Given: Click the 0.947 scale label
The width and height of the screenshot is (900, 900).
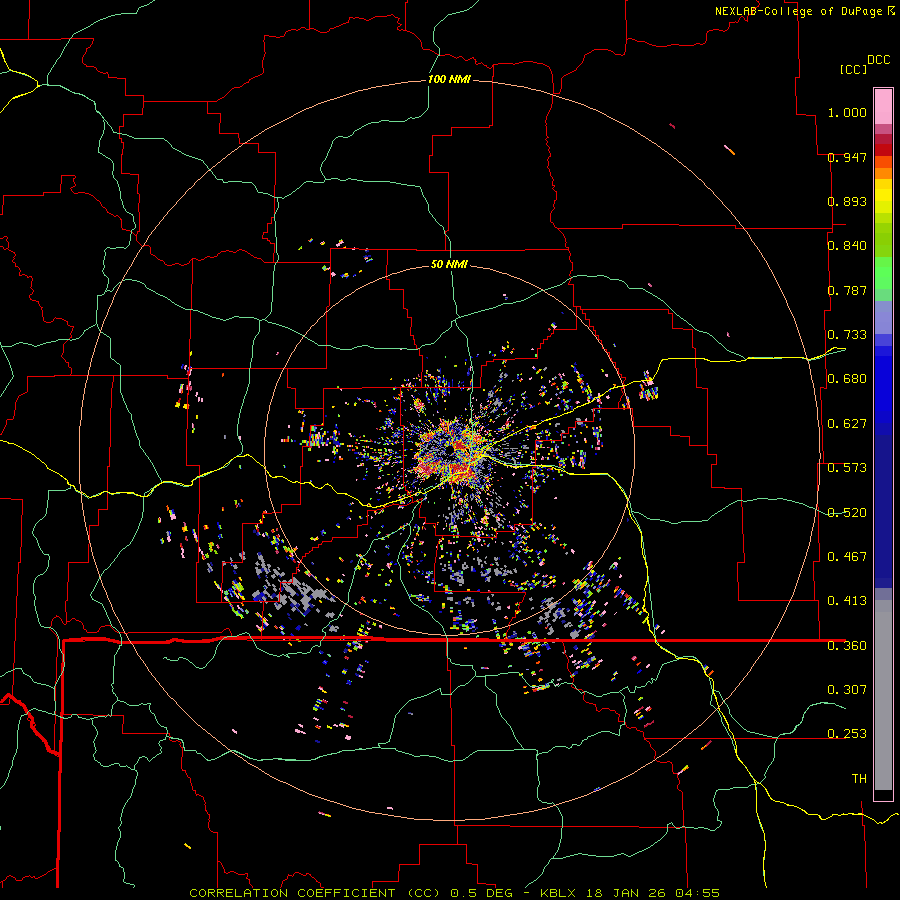Looking at the screenshot, I should (847, 157).
